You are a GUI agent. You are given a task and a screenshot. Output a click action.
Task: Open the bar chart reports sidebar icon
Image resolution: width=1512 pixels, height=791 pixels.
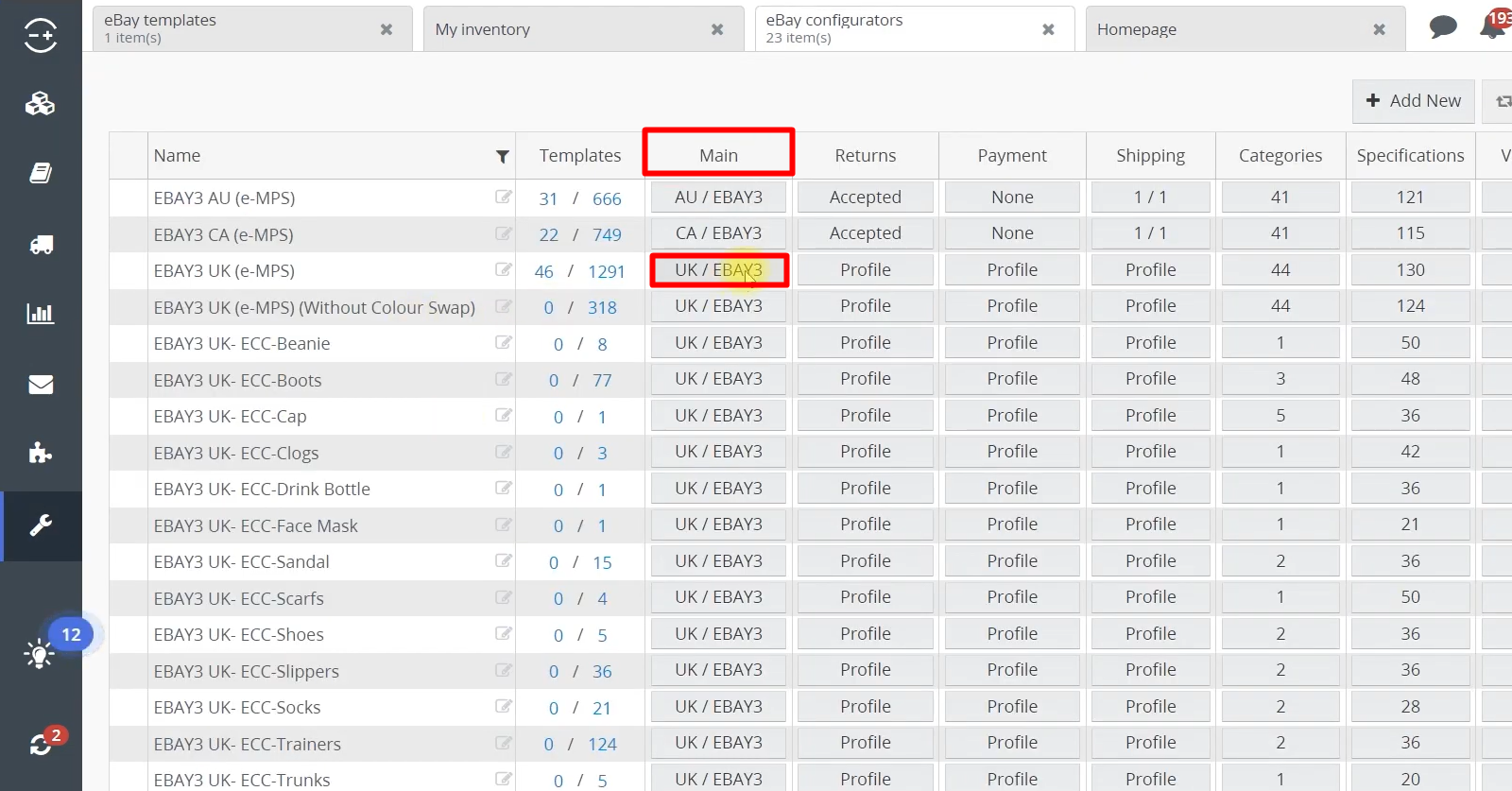tap(40, 314)
